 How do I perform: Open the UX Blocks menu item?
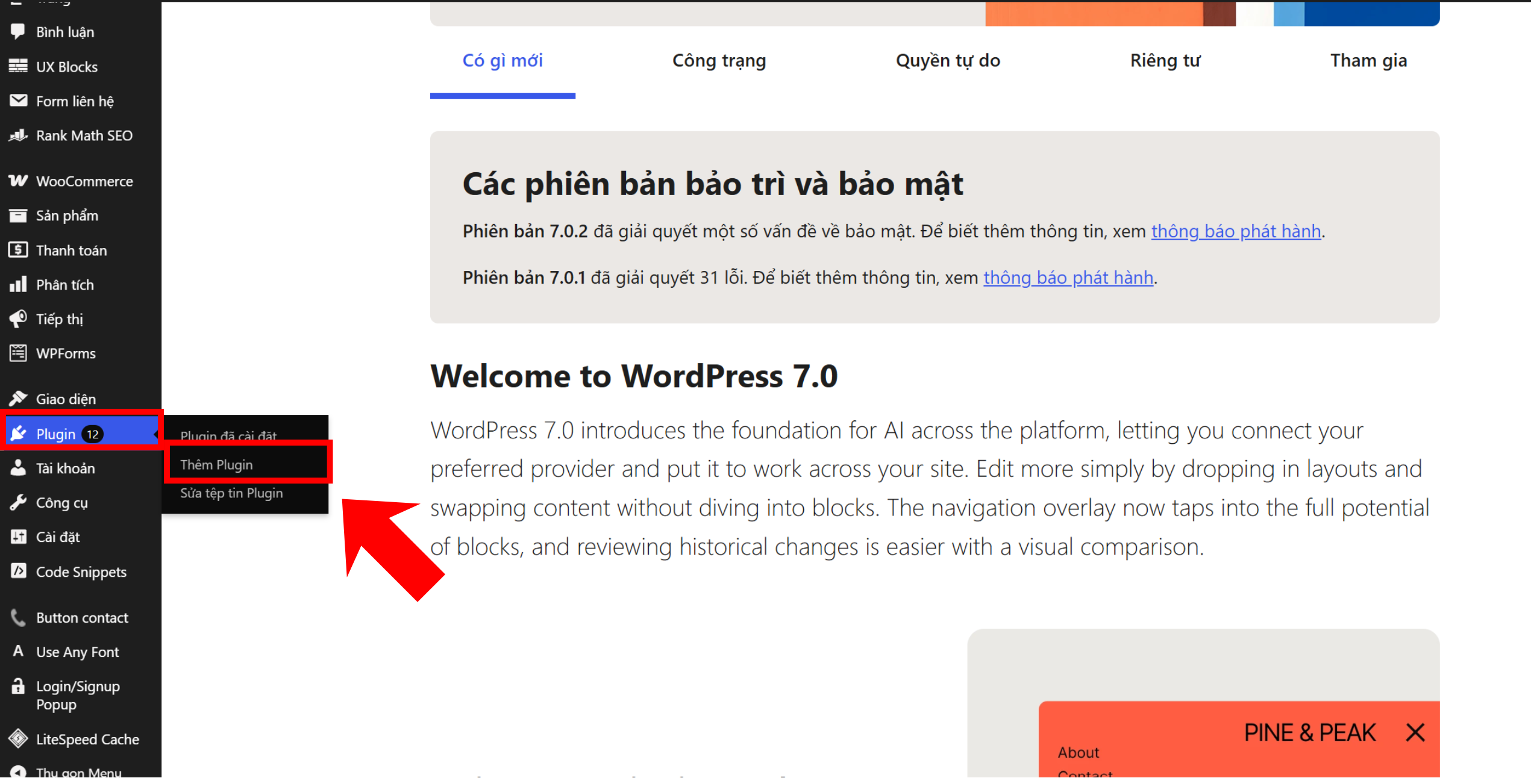tap(81, 66)
